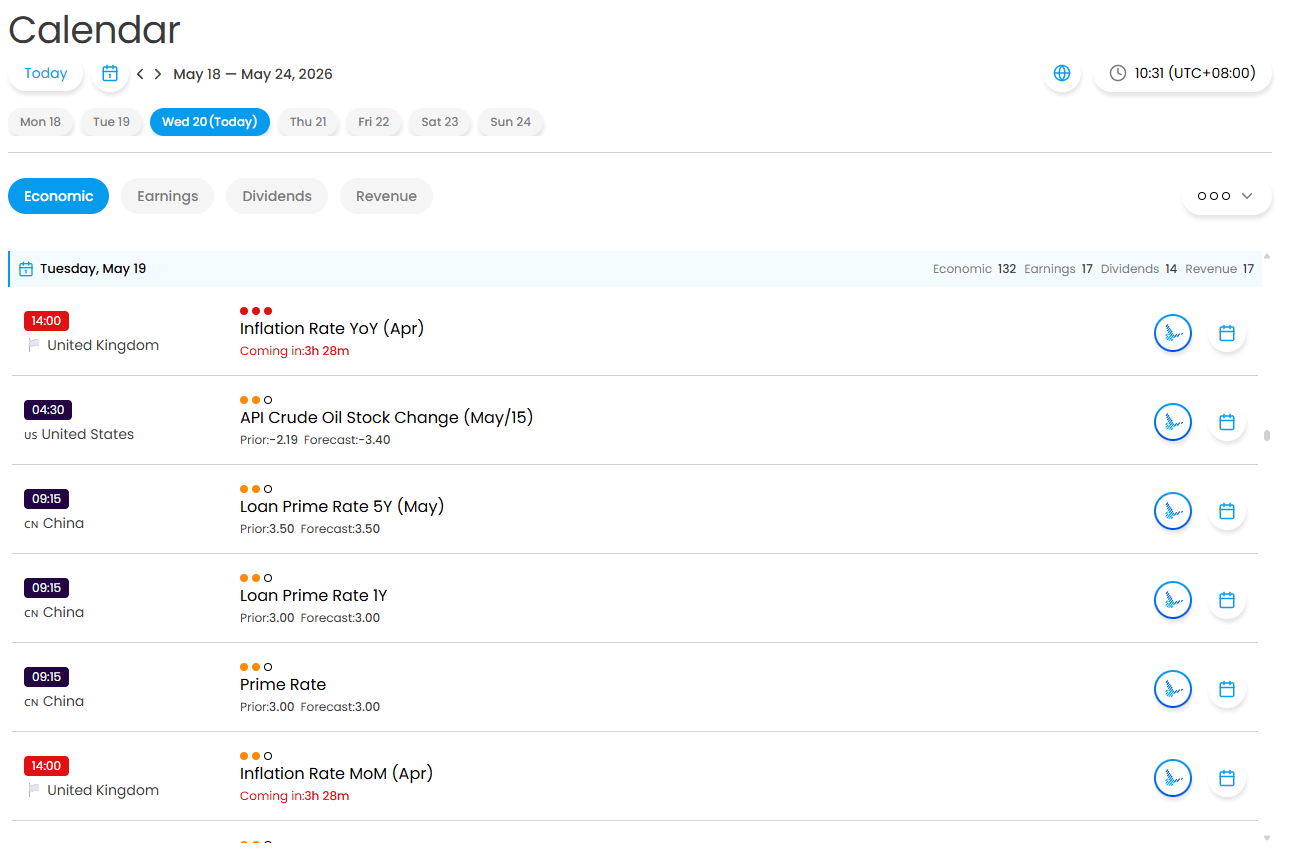1294x848 pixels.
Task: Switch to Dividends tab
Action: coord(277,196)
